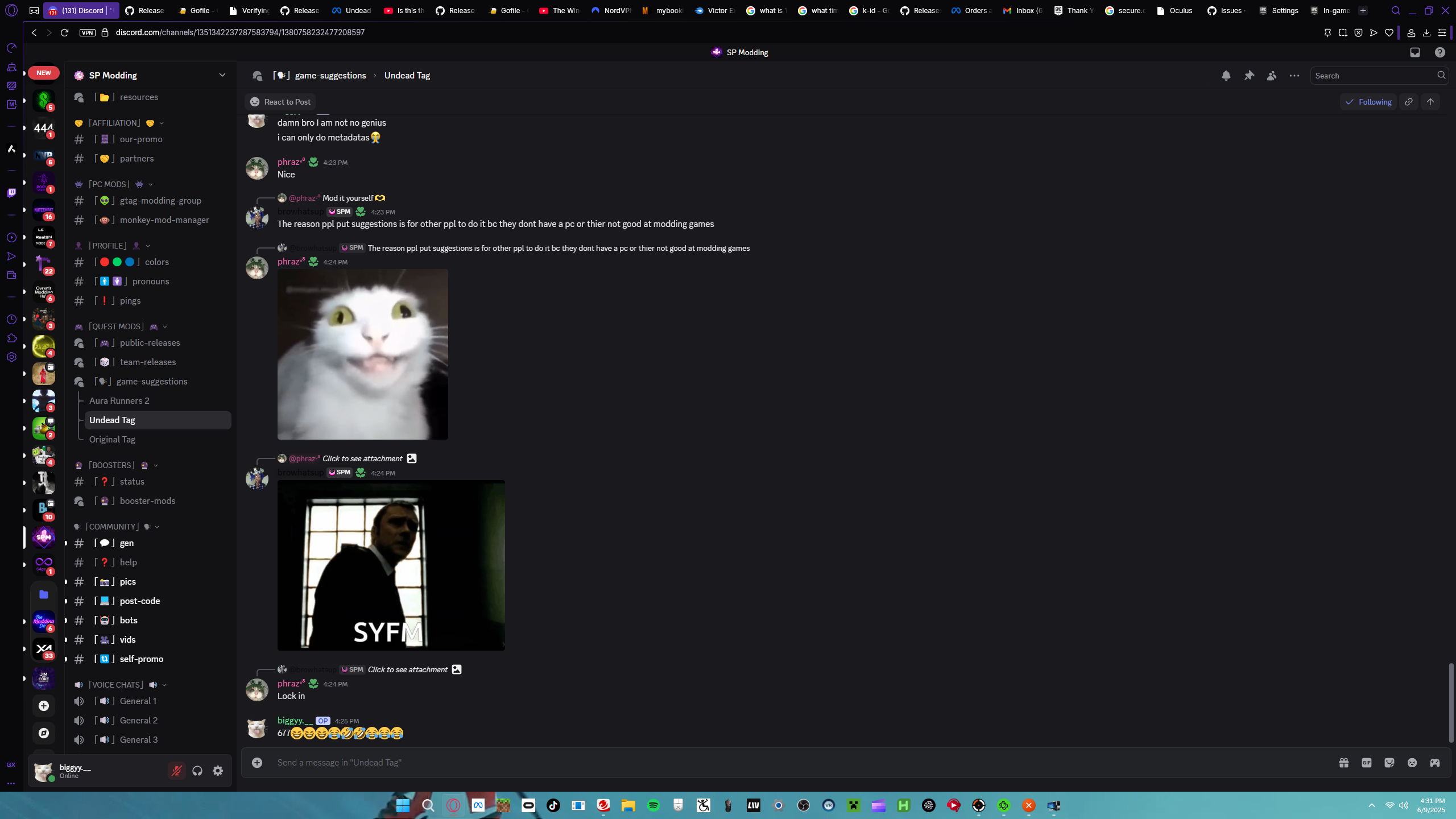
Task: Open the emoji picker
Action: click(1412, 763)
